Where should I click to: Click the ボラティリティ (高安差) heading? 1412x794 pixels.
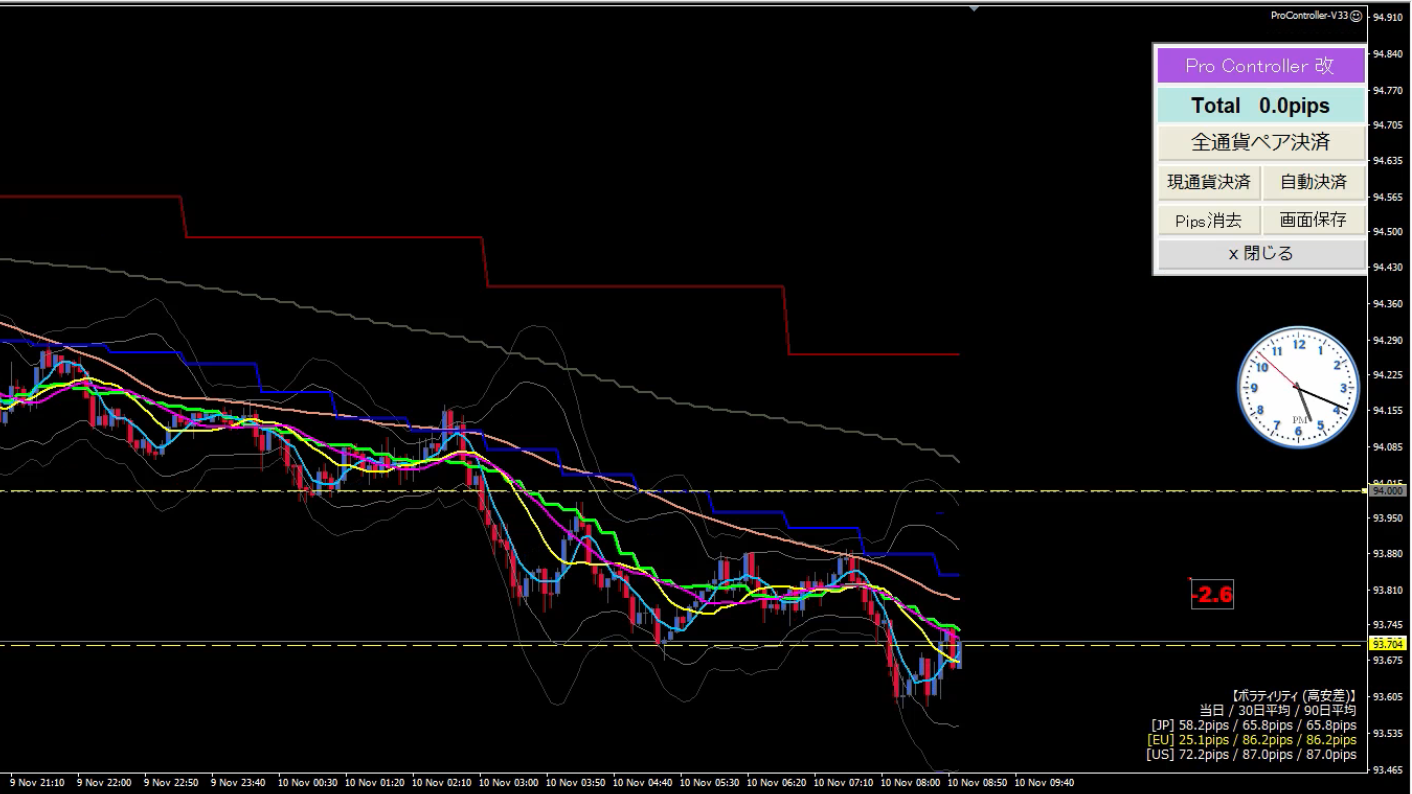coord(1294,695)
